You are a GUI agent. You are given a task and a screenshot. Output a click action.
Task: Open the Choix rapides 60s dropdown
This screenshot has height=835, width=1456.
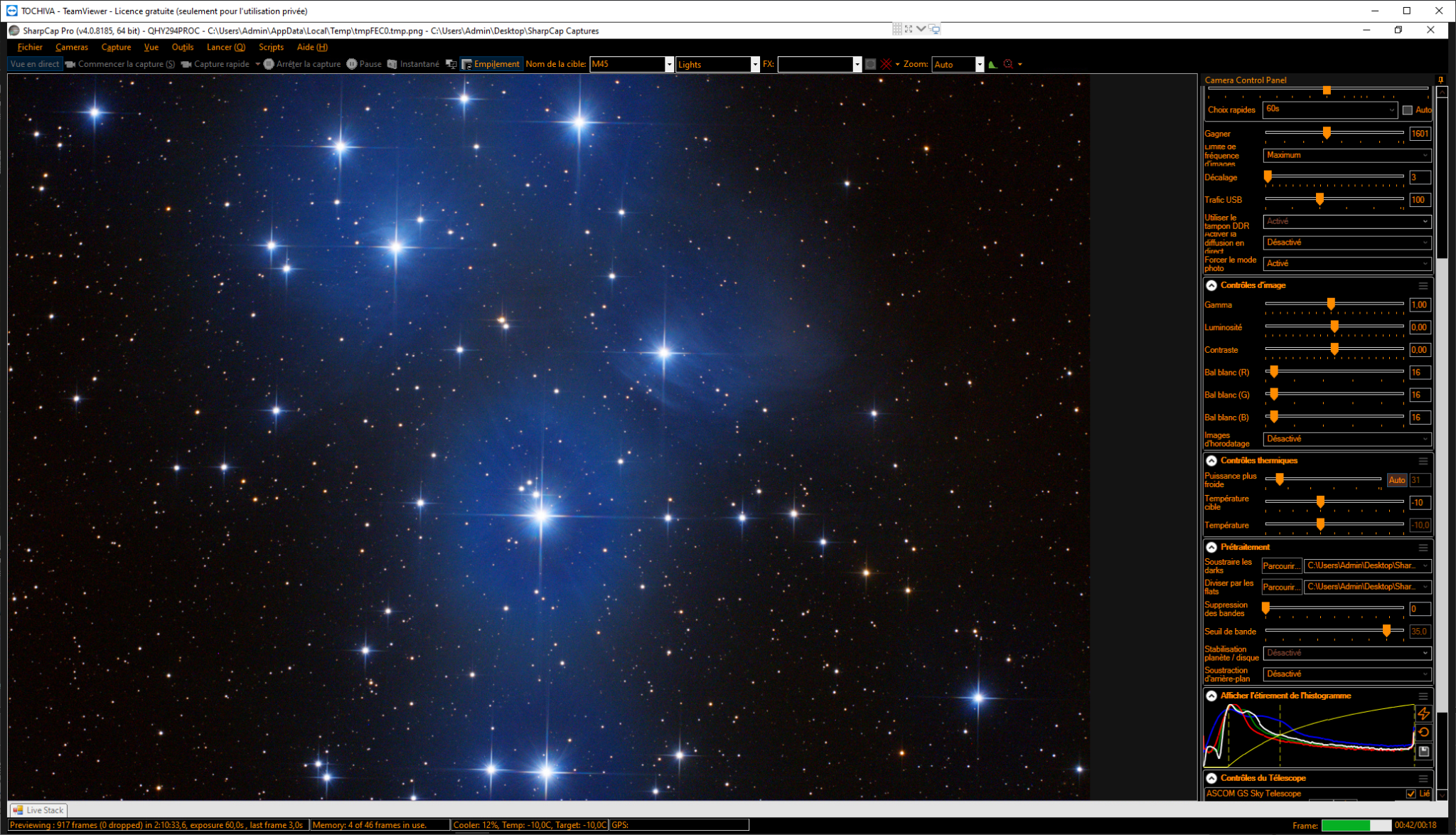1329,110
